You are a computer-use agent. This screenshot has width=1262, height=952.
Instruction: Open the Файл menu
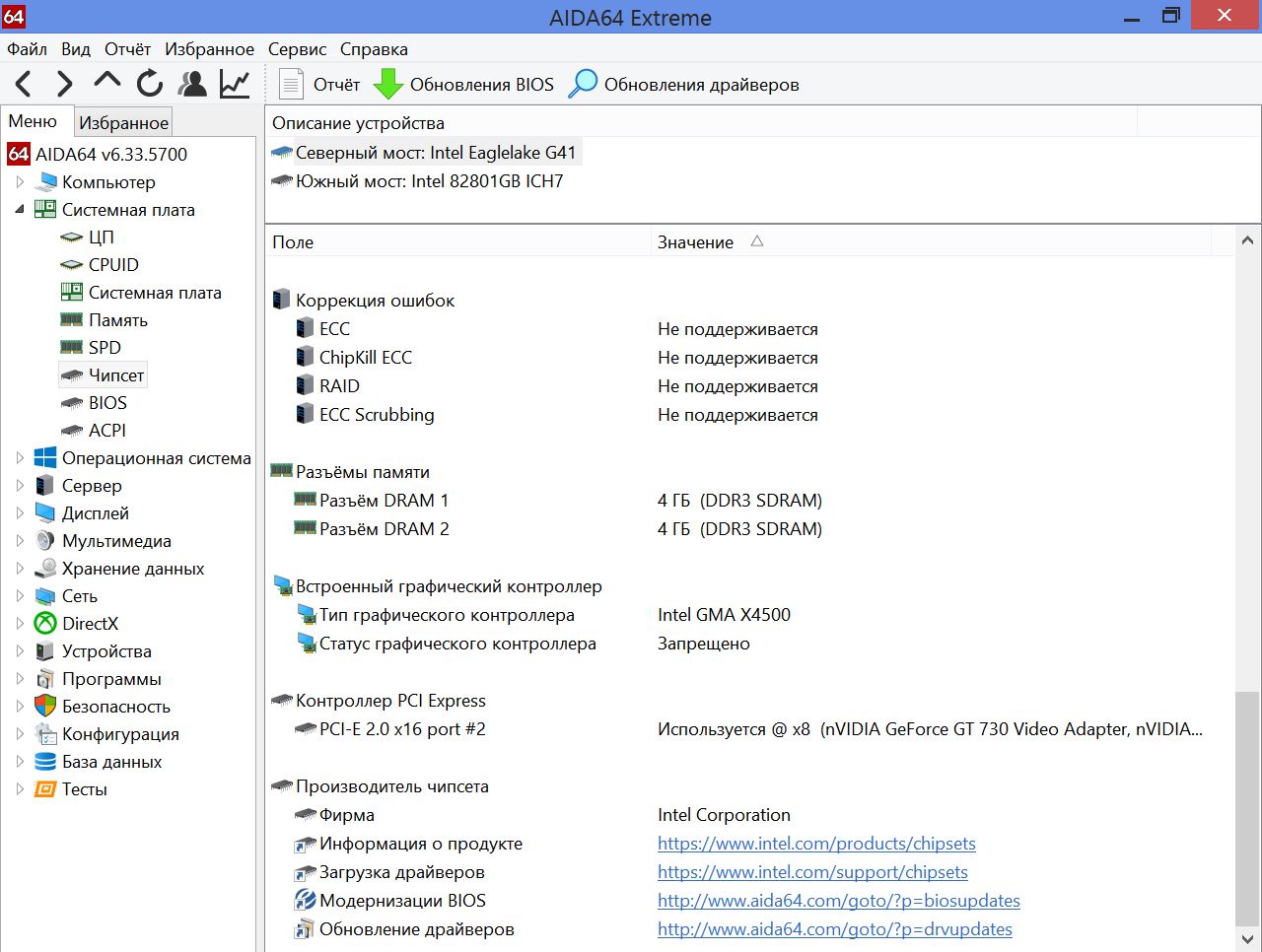click(x=28, y=49)
